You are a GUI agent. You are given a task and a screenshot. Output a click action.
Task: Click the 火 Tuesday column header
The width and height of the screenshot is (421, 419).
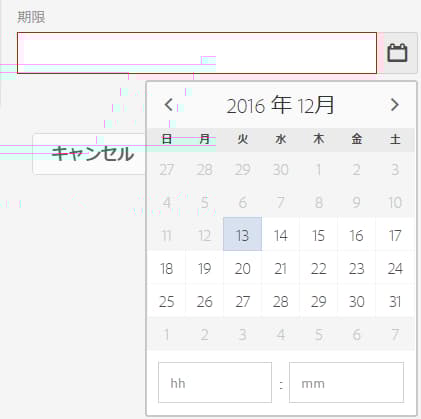pyautogui.click(x=242, y=139)
